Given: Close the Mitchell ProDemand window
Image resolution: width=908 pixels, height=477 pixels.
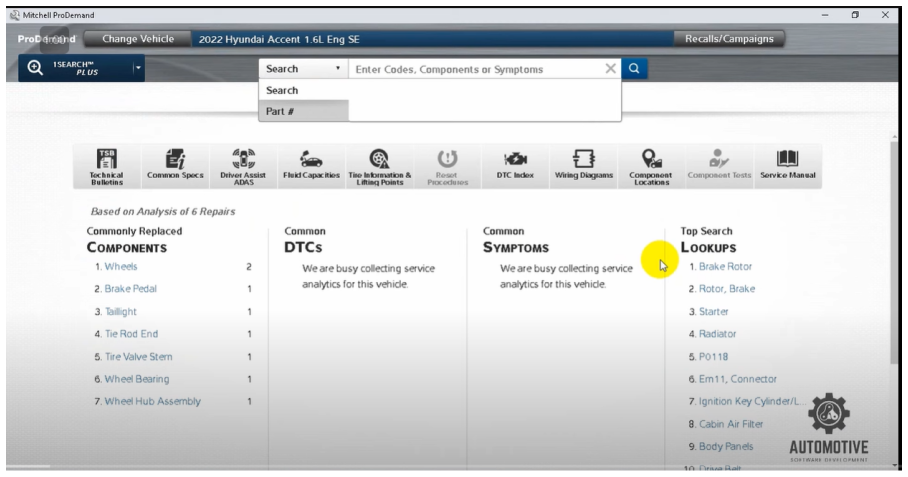Looking at the screenshot, I should (885, 15).
